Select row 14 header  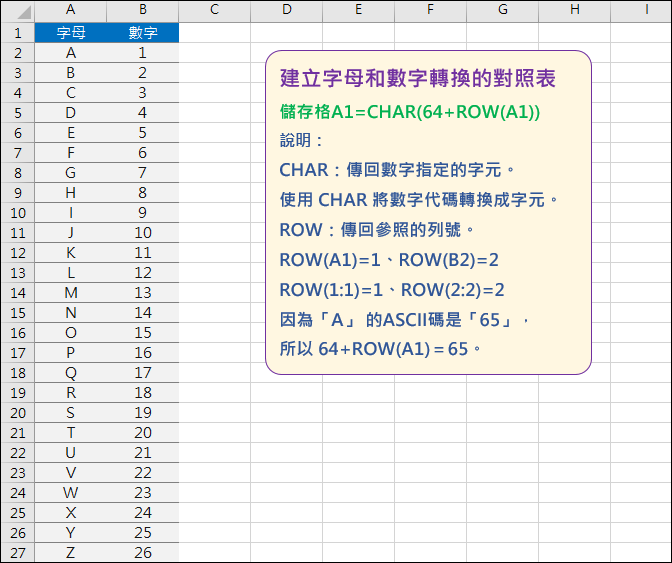tap(18, 293)
